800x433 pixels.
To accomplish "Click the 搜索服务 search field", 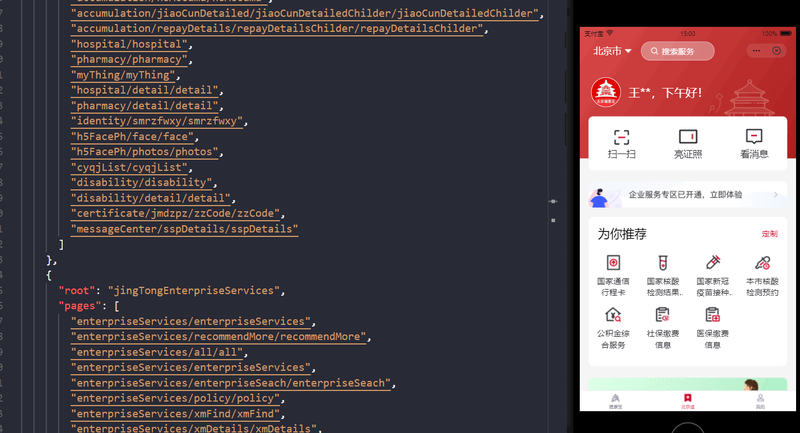I will click(x=678, y=51).
